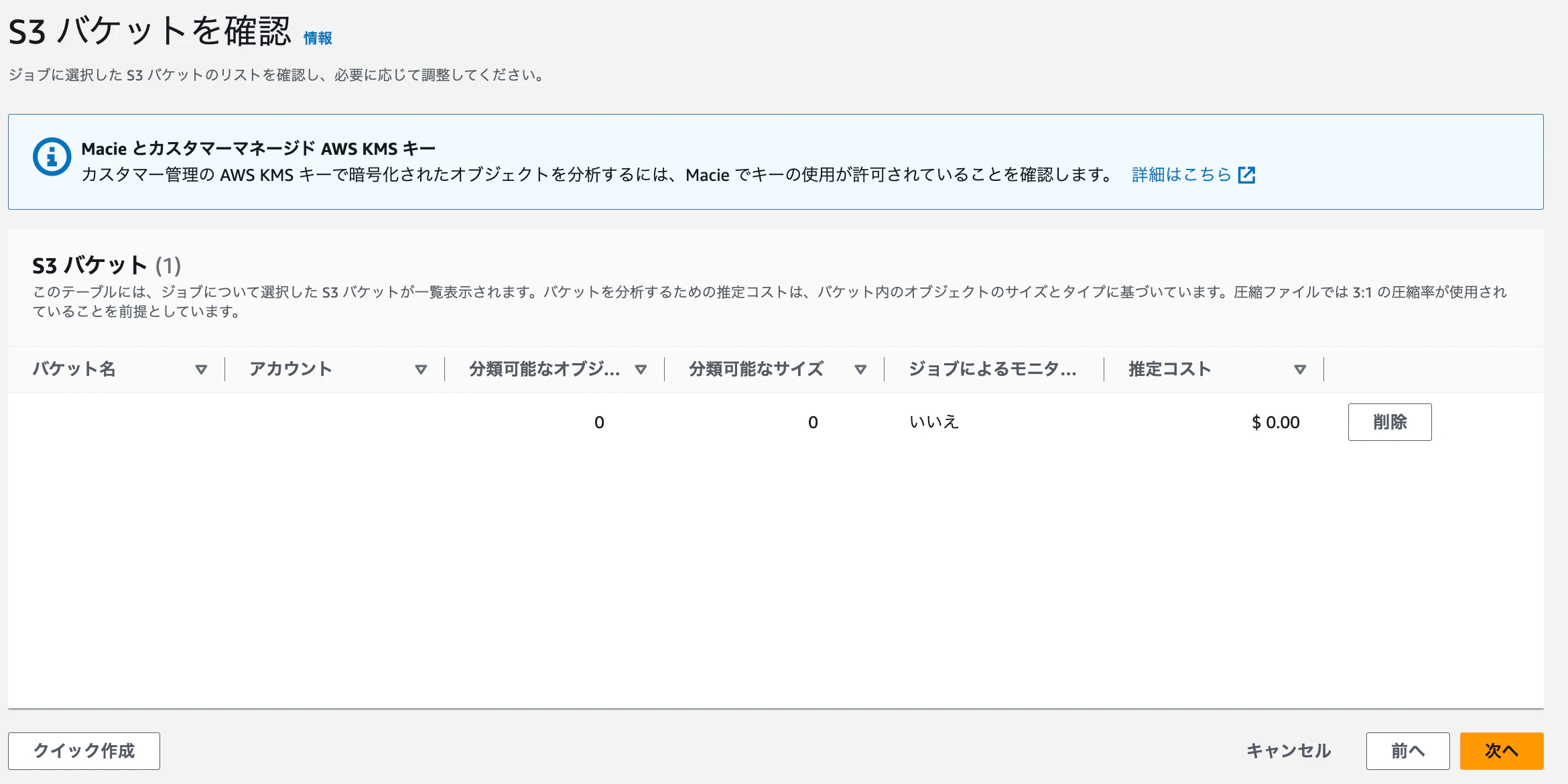Screen dimensions: 1568x784
Task: Sort by バケット名 arrow icon
Action: 201,369
